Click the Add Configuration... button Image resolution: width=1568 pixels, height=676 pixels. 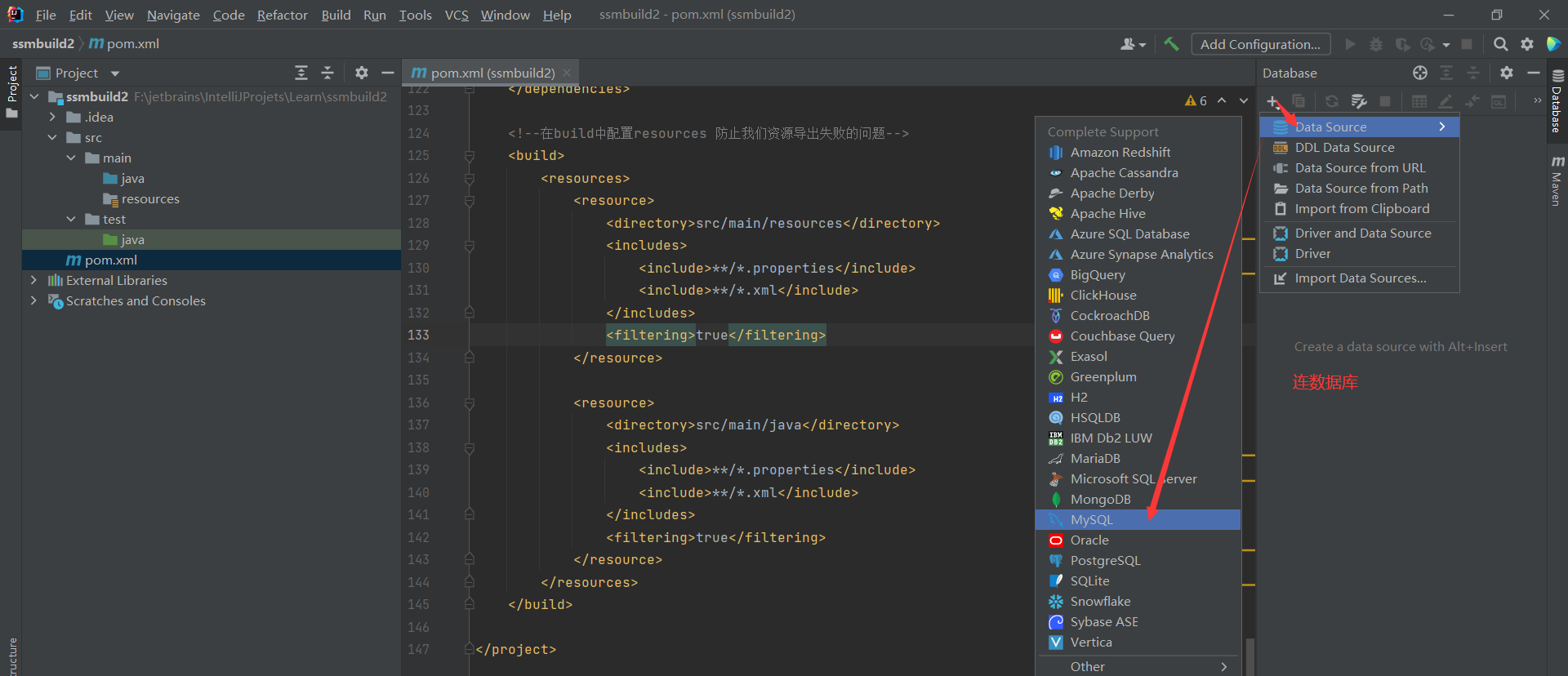[1260, 44]
